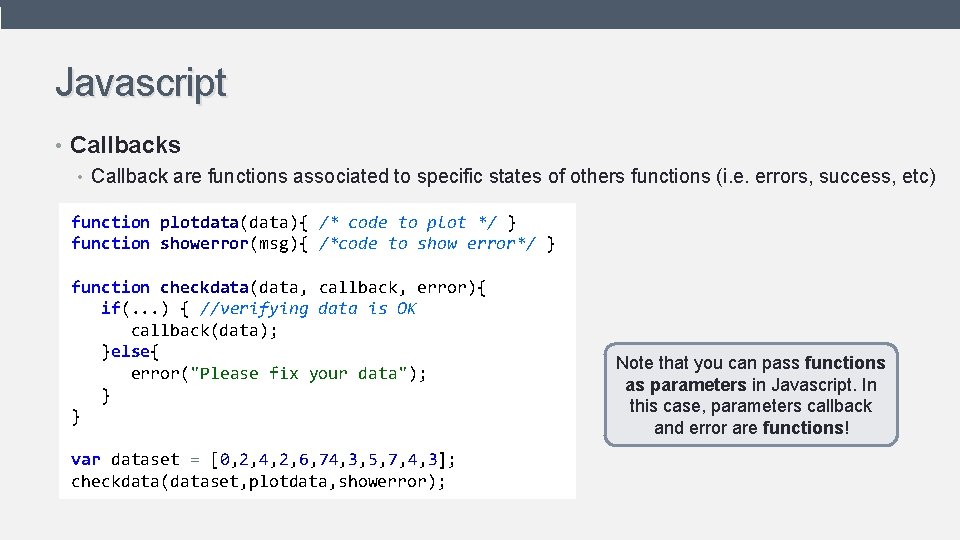The image size is (960, 540).
Task: Click the verifying data is OK comment
Action: 308,309
